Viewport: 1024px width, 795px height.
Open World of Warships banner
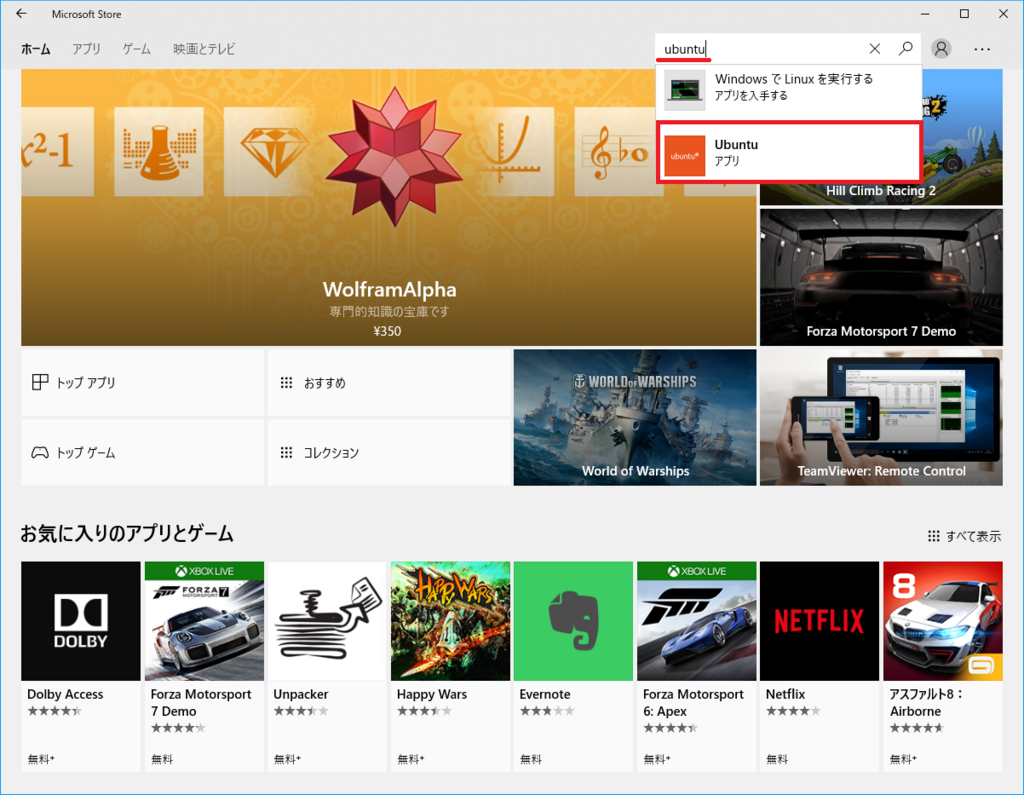[635, 417]
